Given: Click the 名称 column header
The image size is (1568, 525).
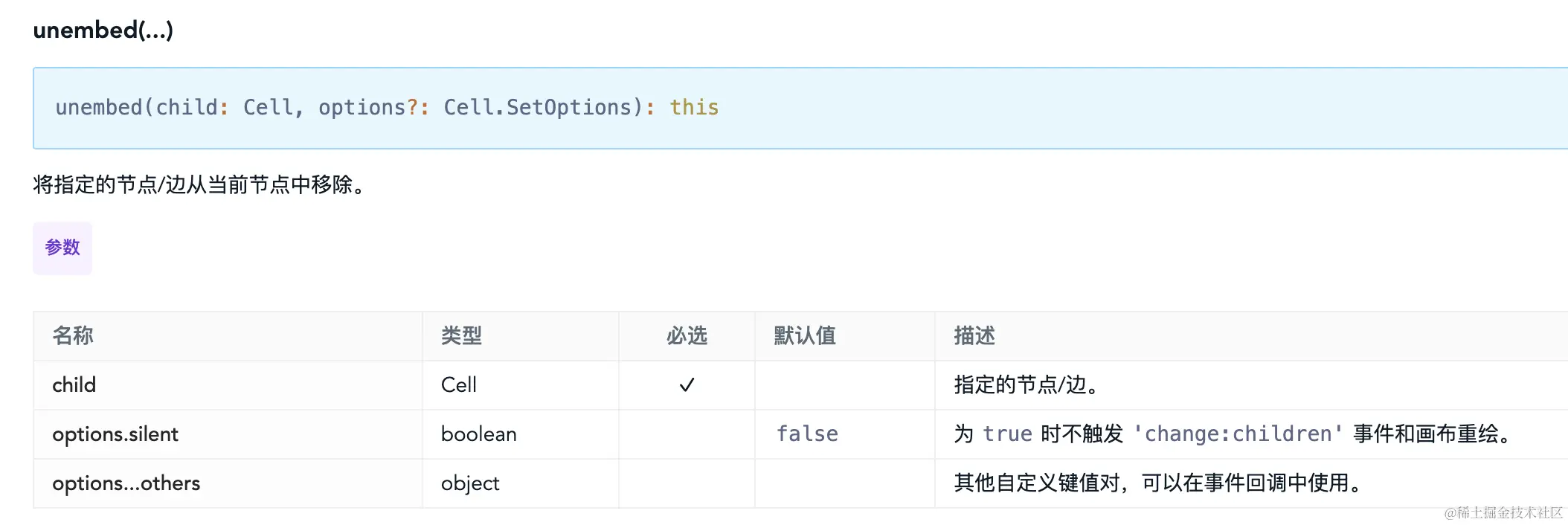Looking at the screenshot, I should [73, 336].
